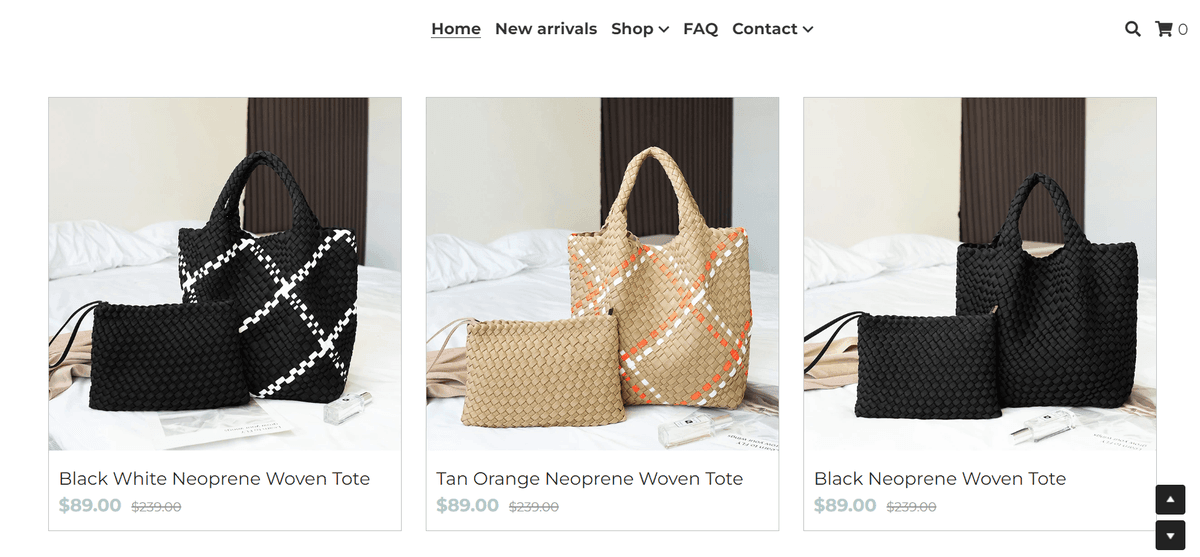This screenshot has height=557, width=1200.
Task: Click the black and white tote photo
Action: (x=225, y=274)
